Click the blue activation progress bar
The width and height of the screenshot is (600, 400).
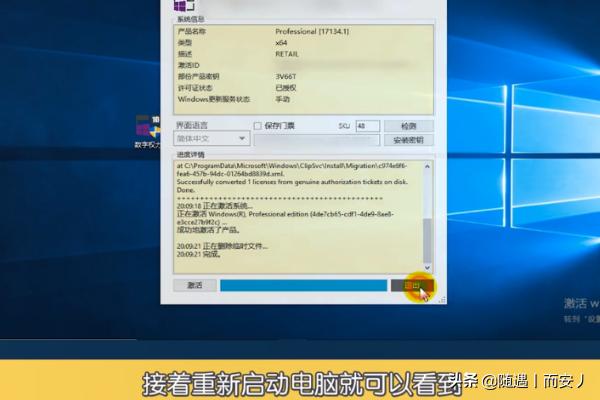[x=303, y=285]
